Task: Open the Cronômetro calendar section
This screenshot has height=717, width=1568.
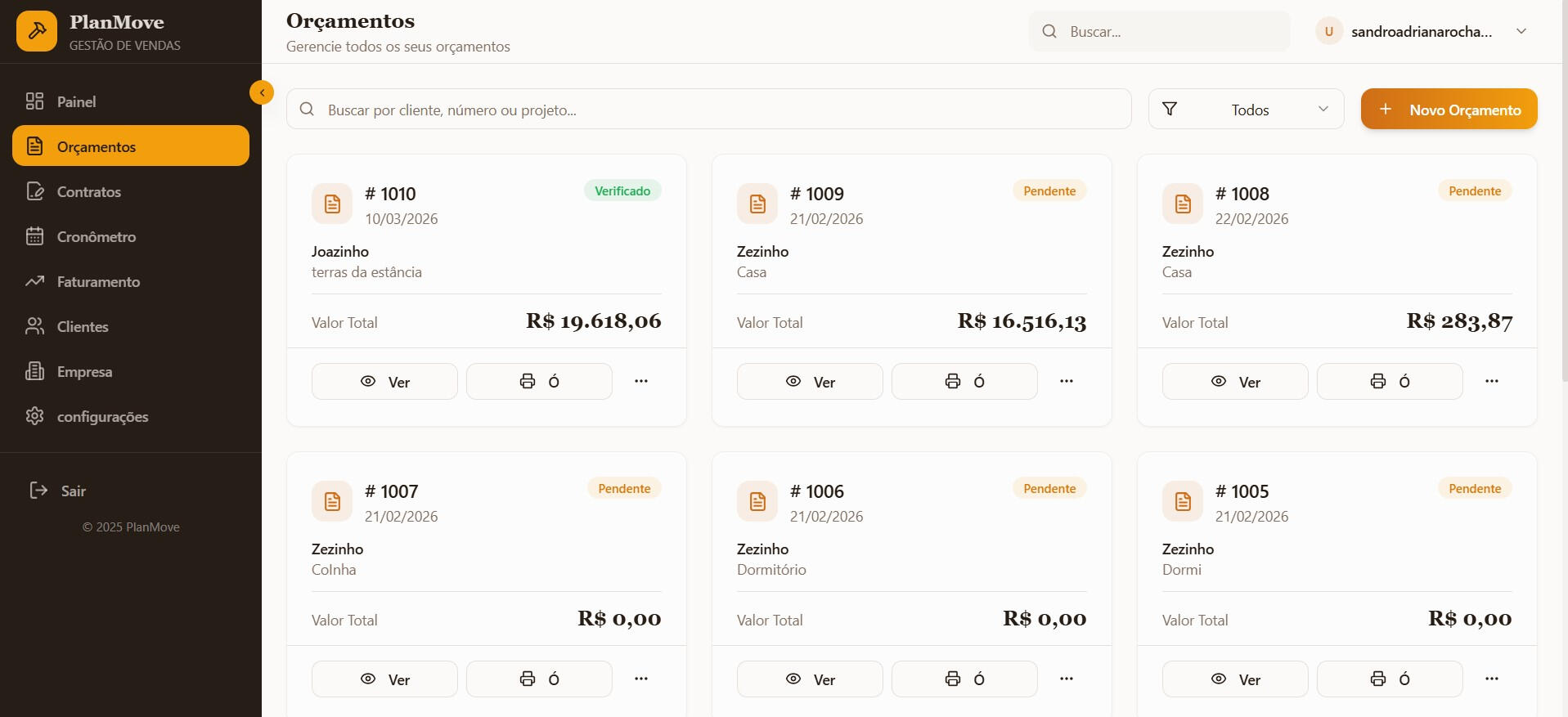Action: coord(96,237)
